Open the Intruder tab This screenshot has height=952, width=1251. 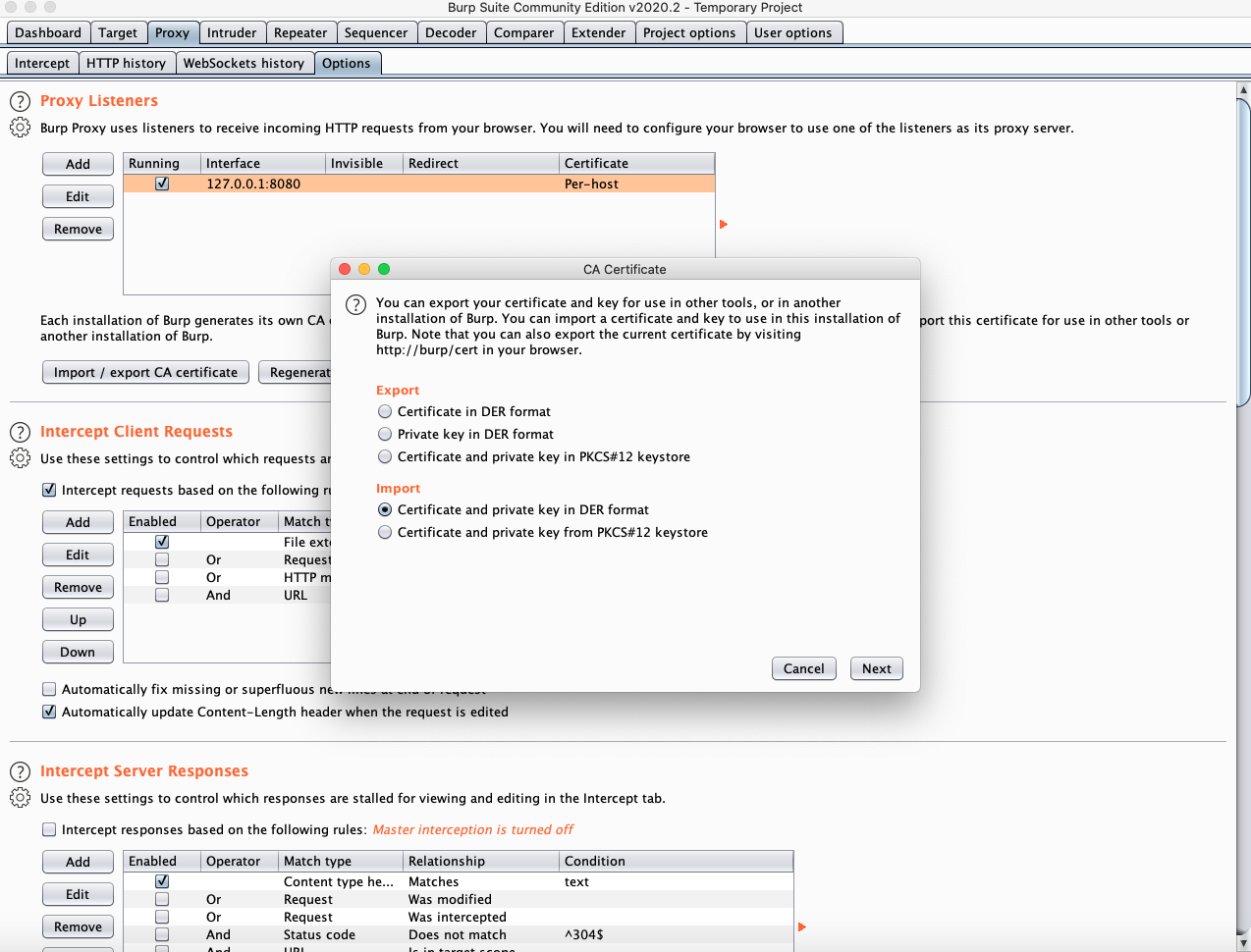click(232, 32)
